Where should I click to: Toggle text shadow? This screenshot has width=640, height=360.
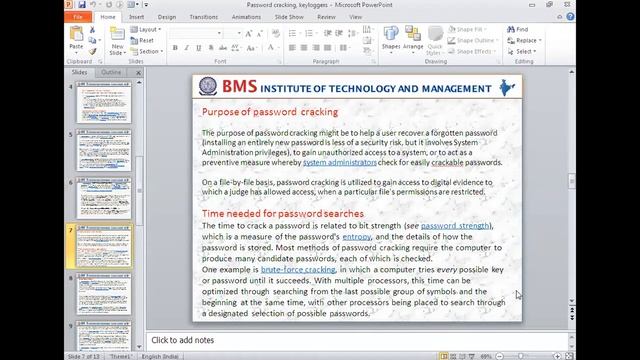pos(211,48)
